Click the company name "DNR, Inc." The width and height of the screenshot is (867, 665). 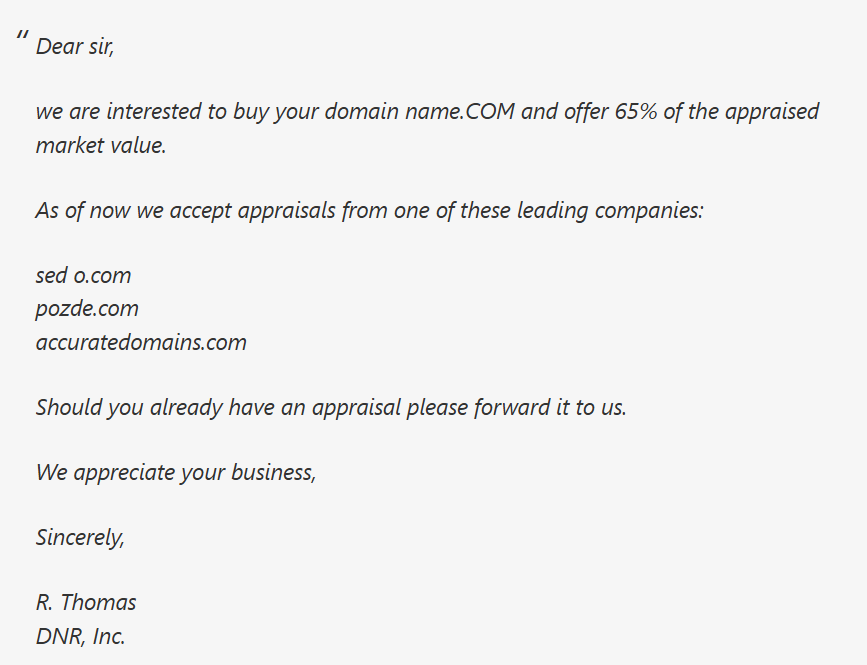click(81, 636)
